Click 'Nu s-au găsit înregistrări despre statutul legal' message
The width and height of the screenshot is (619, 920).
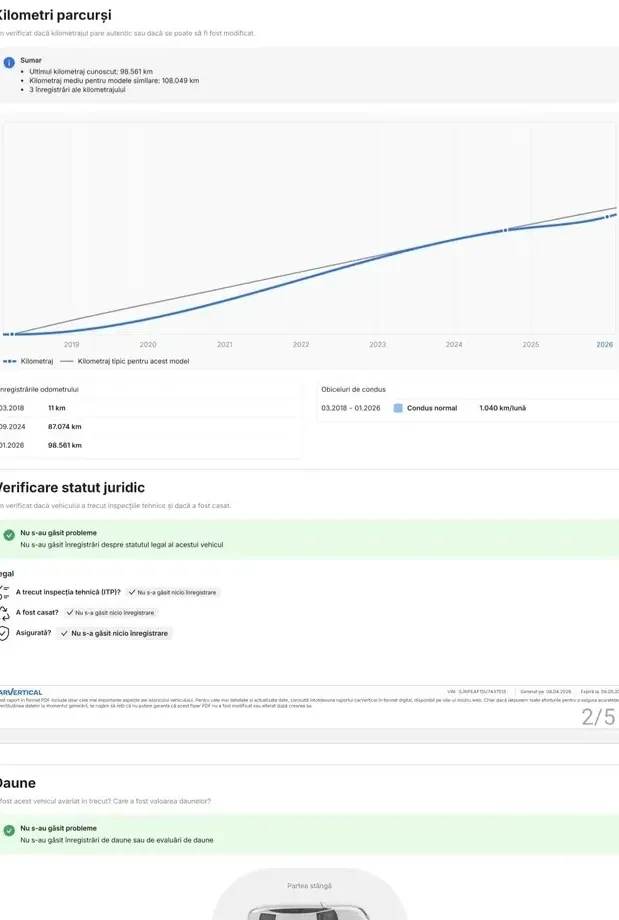tap(121, 544)
